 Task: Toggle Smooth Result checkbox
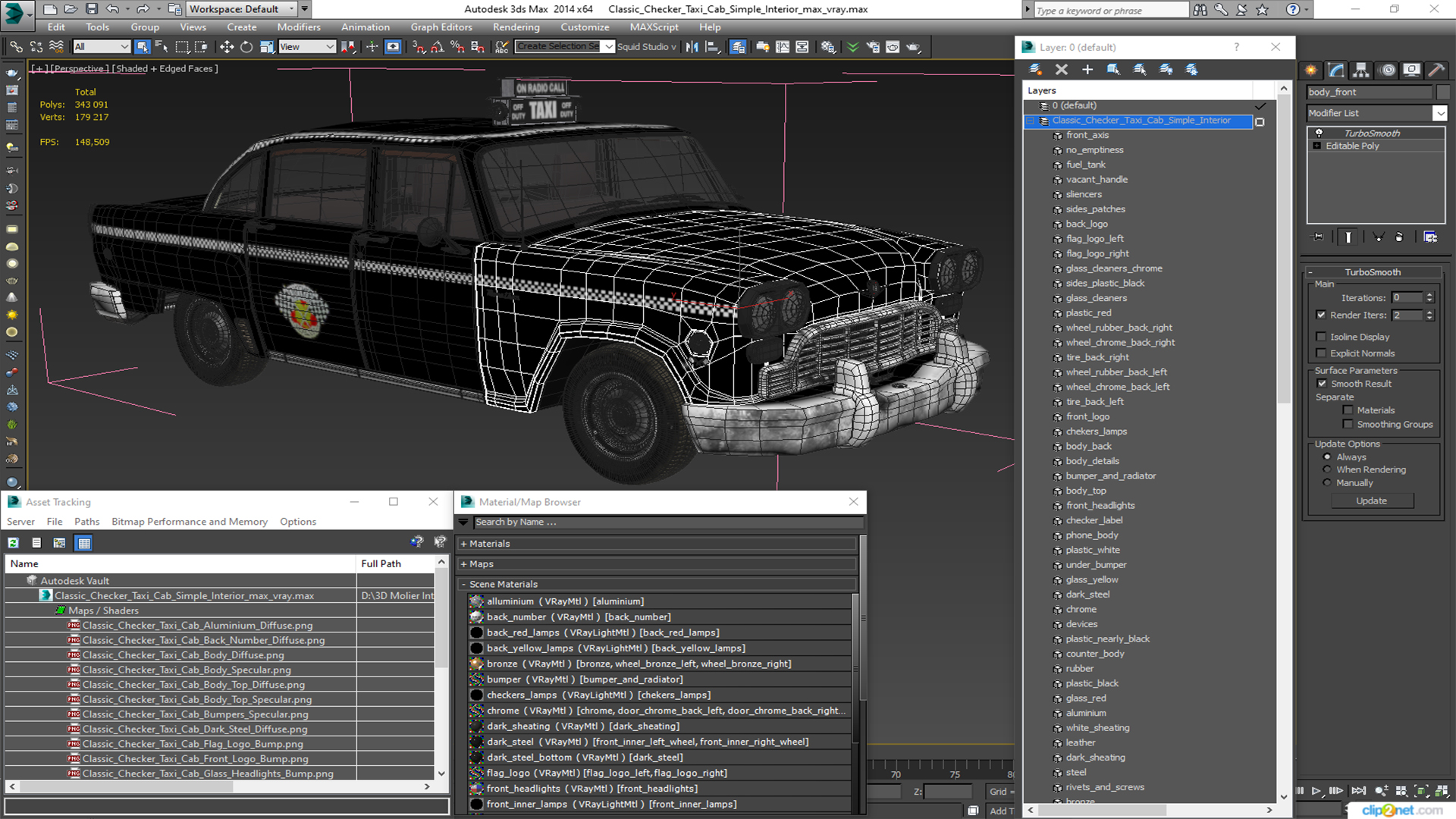click(x=1322, y=384)
